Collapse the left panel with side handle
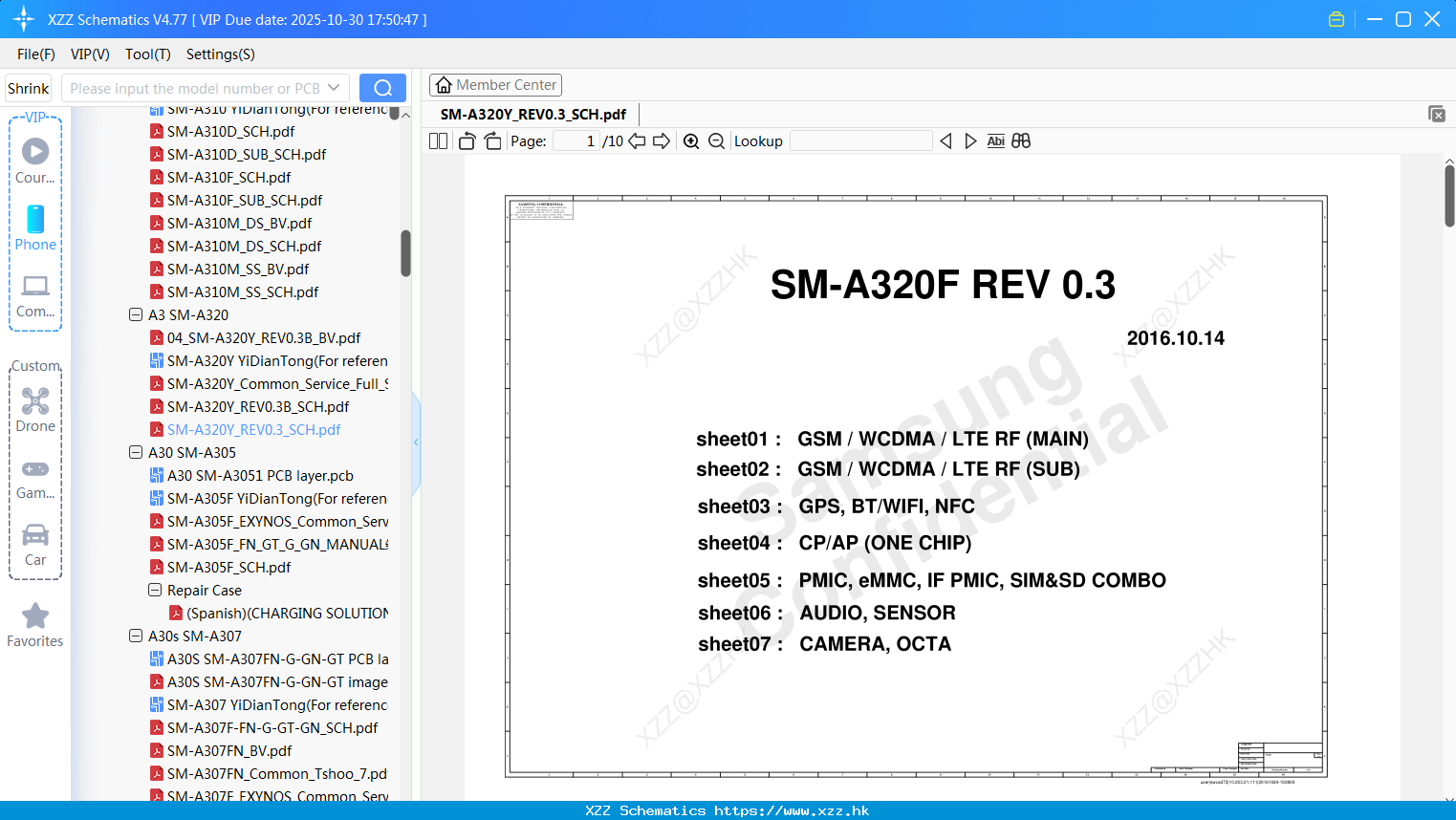This screenshot has width=1456, height=820. [x=416, y=442]
